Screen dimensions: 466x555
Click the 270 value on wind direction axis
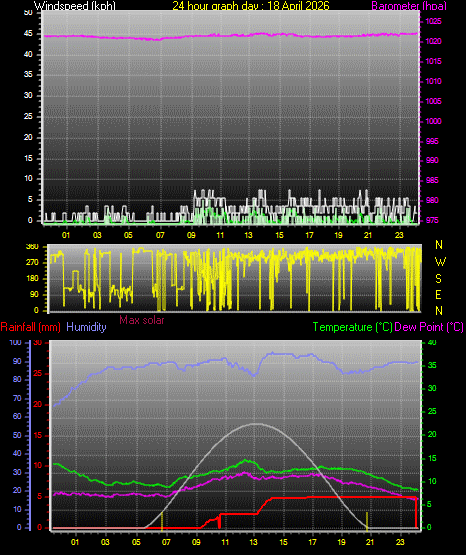point(32,263)
